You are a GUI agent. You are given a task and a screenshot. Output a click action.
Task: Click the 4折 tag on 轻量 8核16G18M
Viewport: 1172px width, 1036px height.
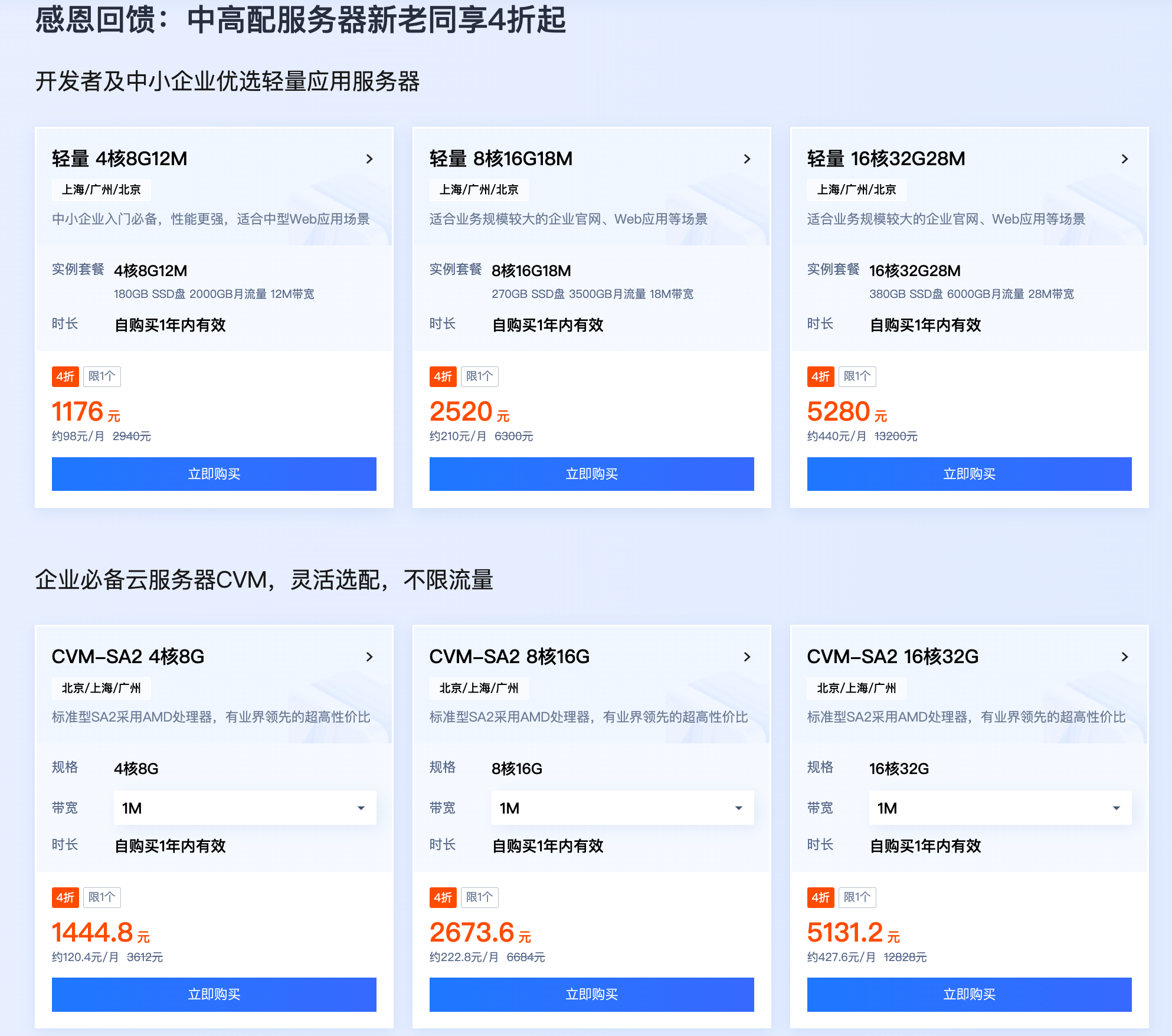(443, 376)
